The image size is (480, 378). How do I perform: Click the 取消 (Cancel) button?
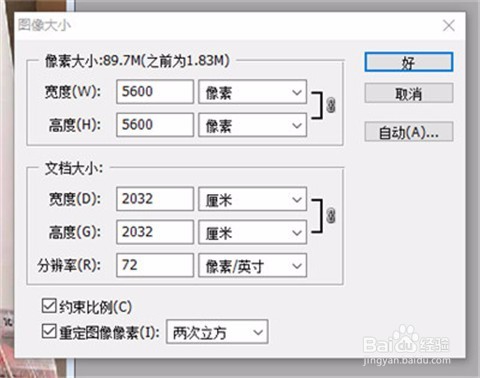[x=409, y=93]
